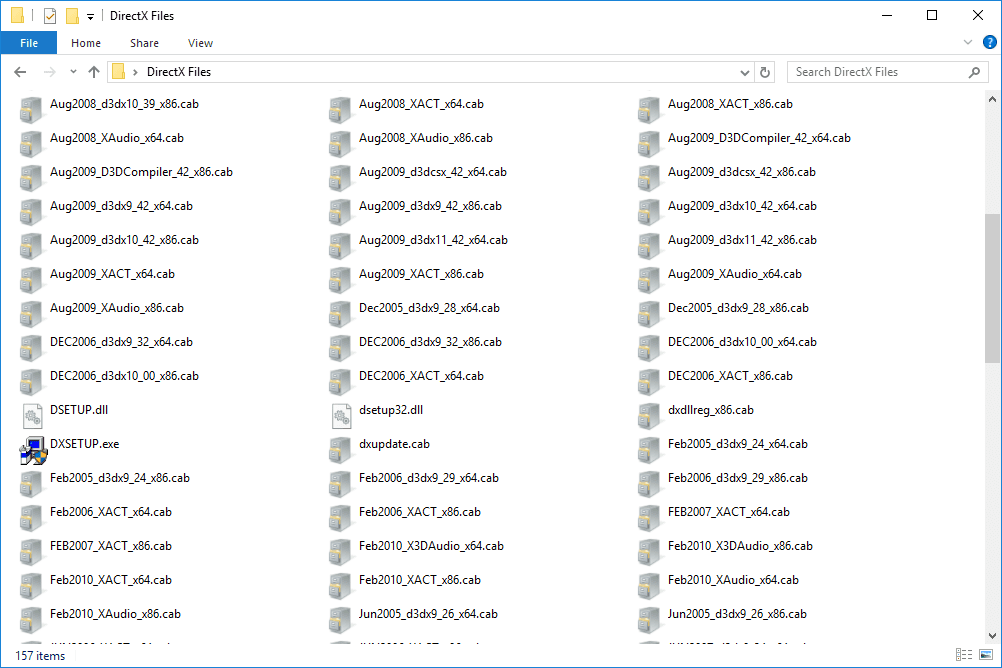Click the Refresh button in address bar

coord(766,72)
